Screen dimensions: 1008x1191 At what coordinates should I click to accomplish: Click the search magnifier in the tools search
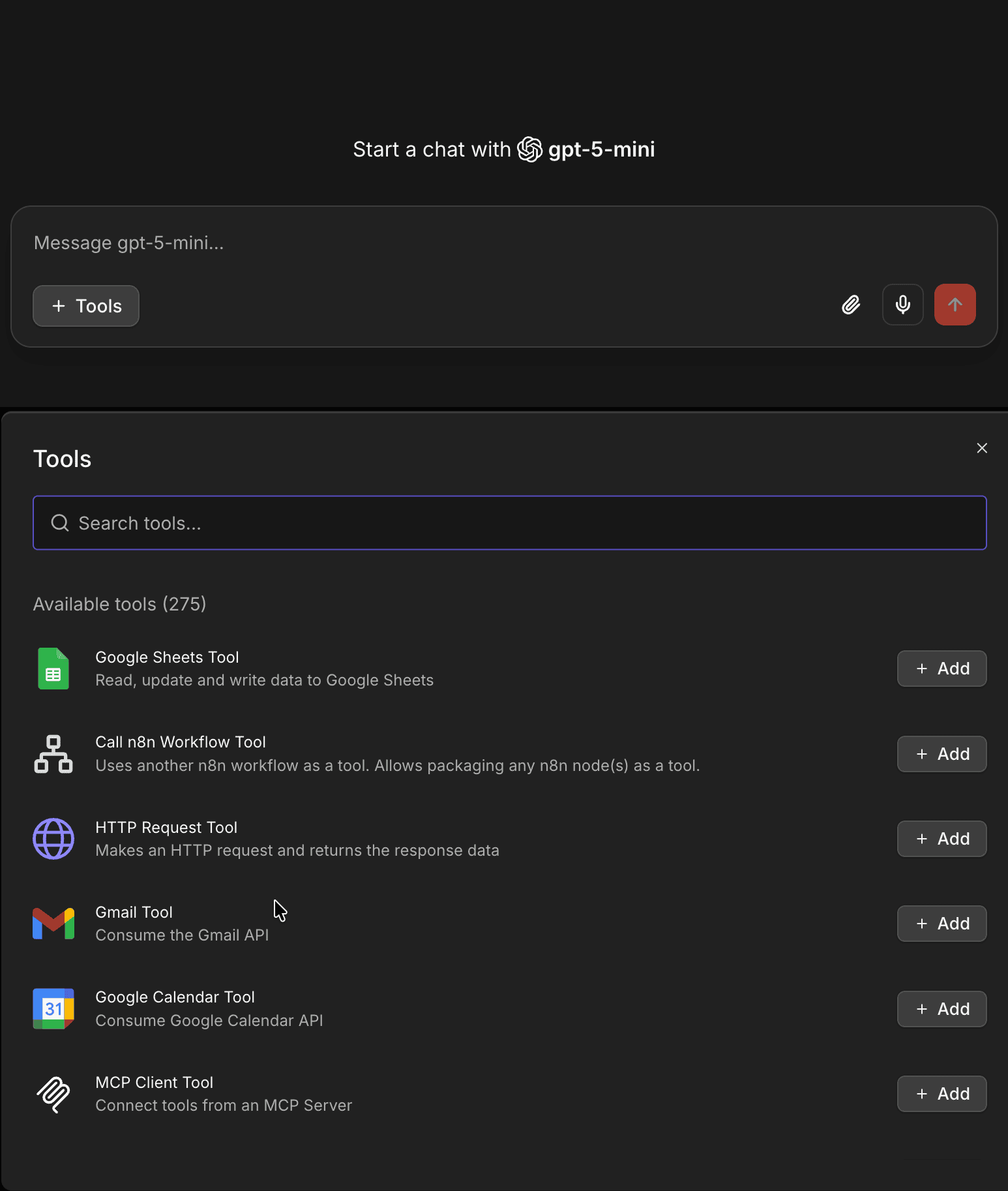coord(60,522)
